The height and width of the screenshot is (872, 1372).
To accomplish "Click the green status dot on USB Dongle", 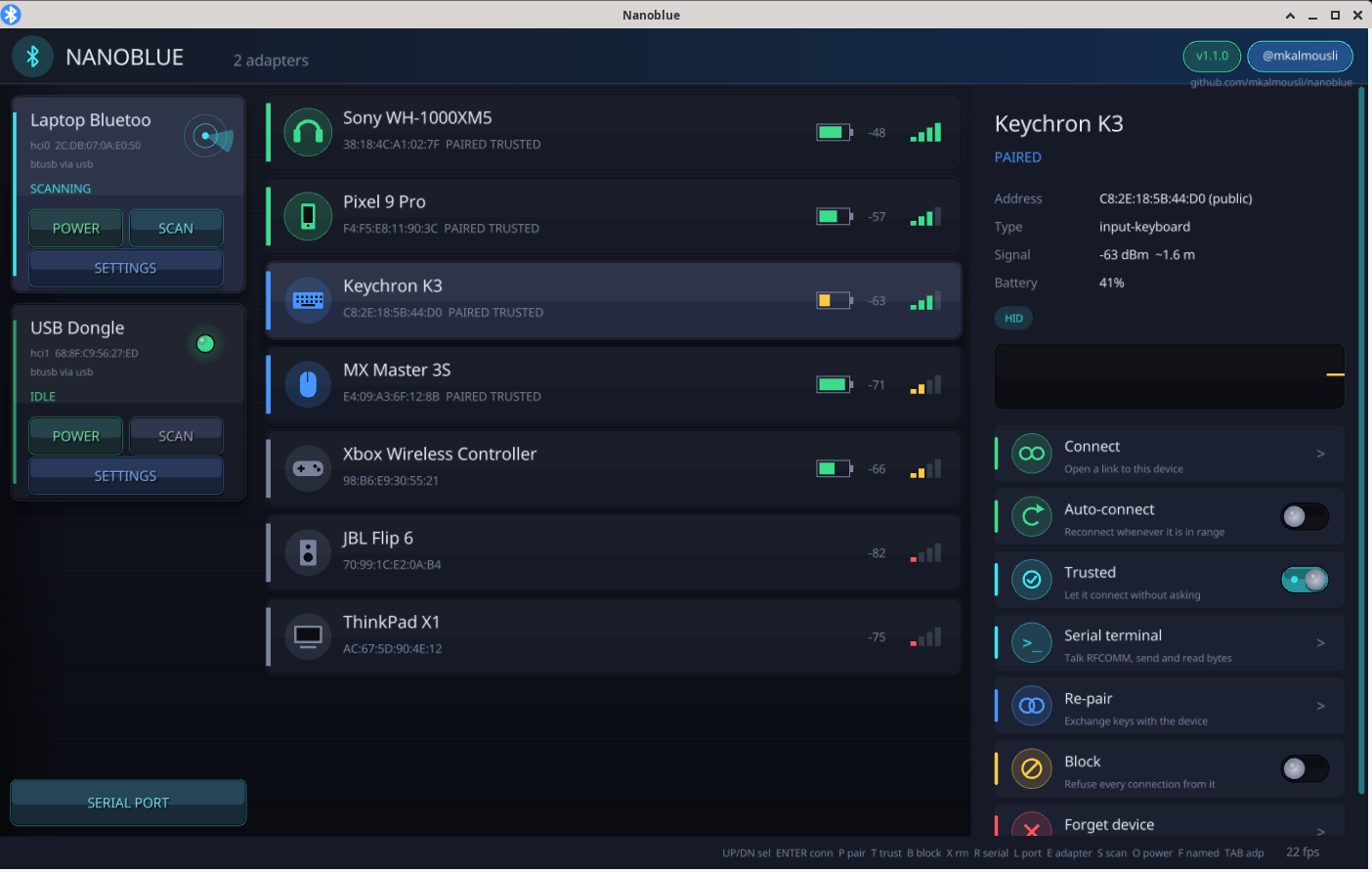I will point(205,343).
